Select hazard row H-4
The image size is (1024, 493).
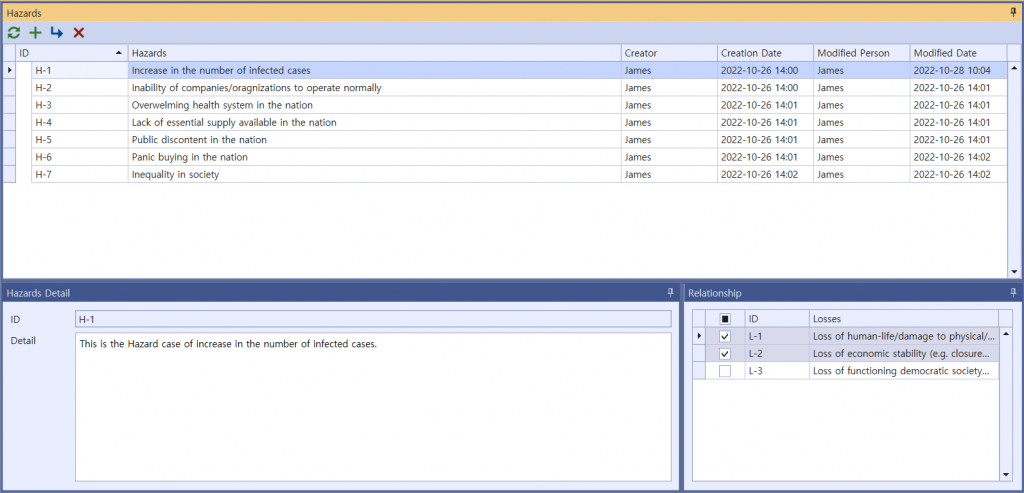tap(233, 122)
